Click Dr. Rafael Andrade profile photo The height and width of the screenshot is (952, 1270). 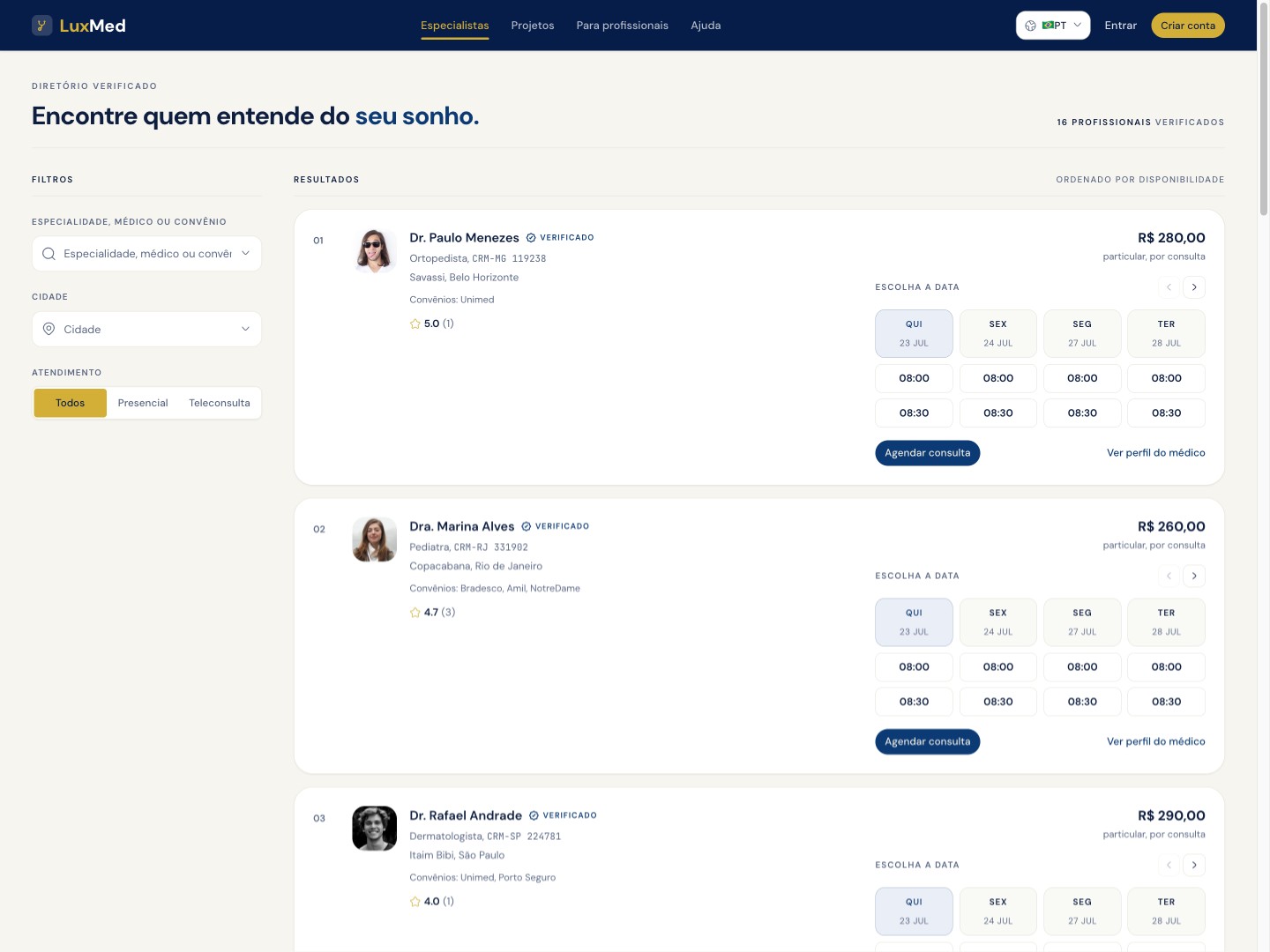coord(375,829)
